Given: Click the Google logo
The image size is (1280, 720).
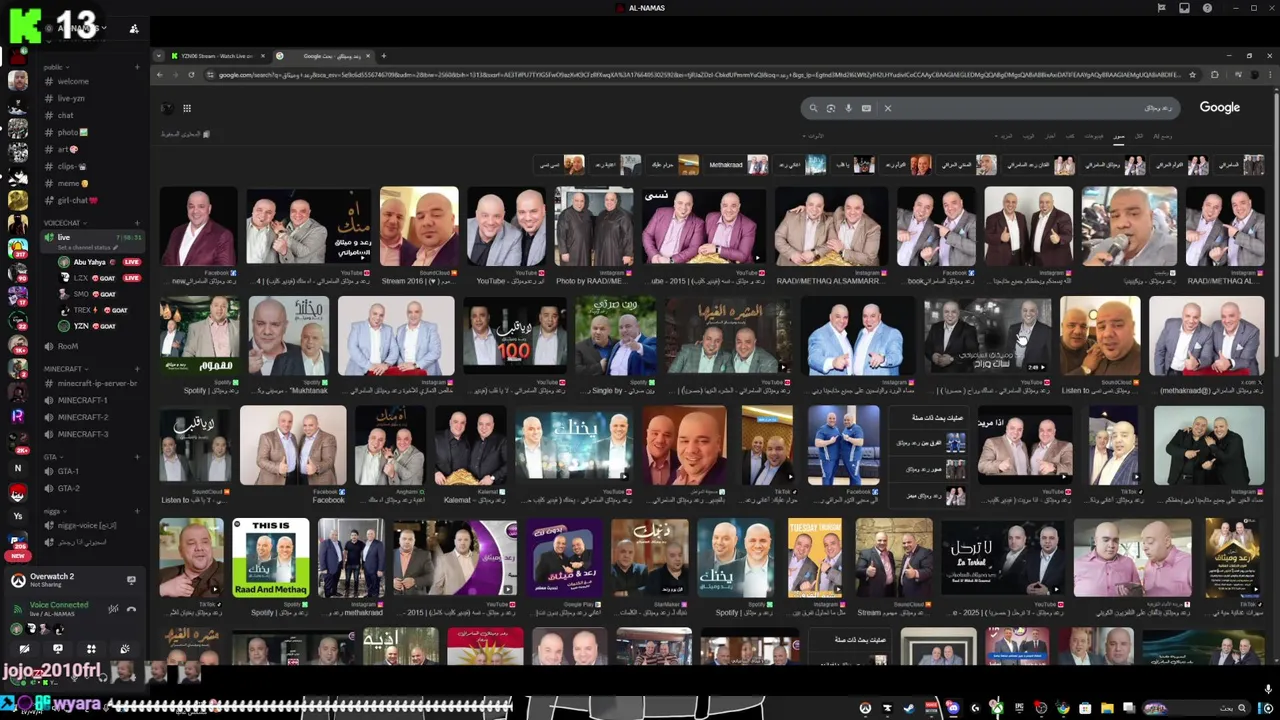Looking at the screenshot, I should pos(1219,107).
